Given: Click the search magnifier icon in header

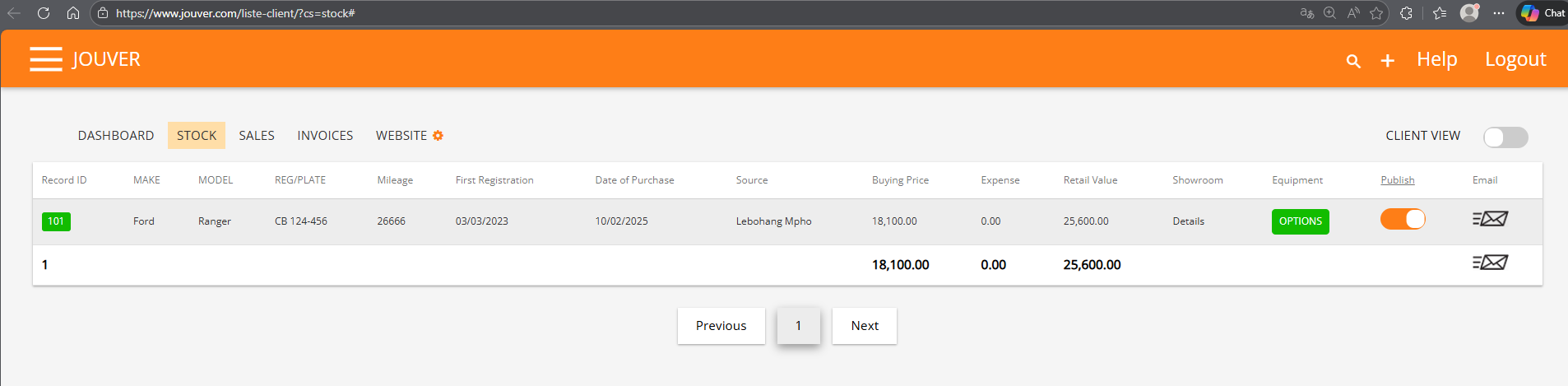Looking at the screenshot, I should point(1352,61).
